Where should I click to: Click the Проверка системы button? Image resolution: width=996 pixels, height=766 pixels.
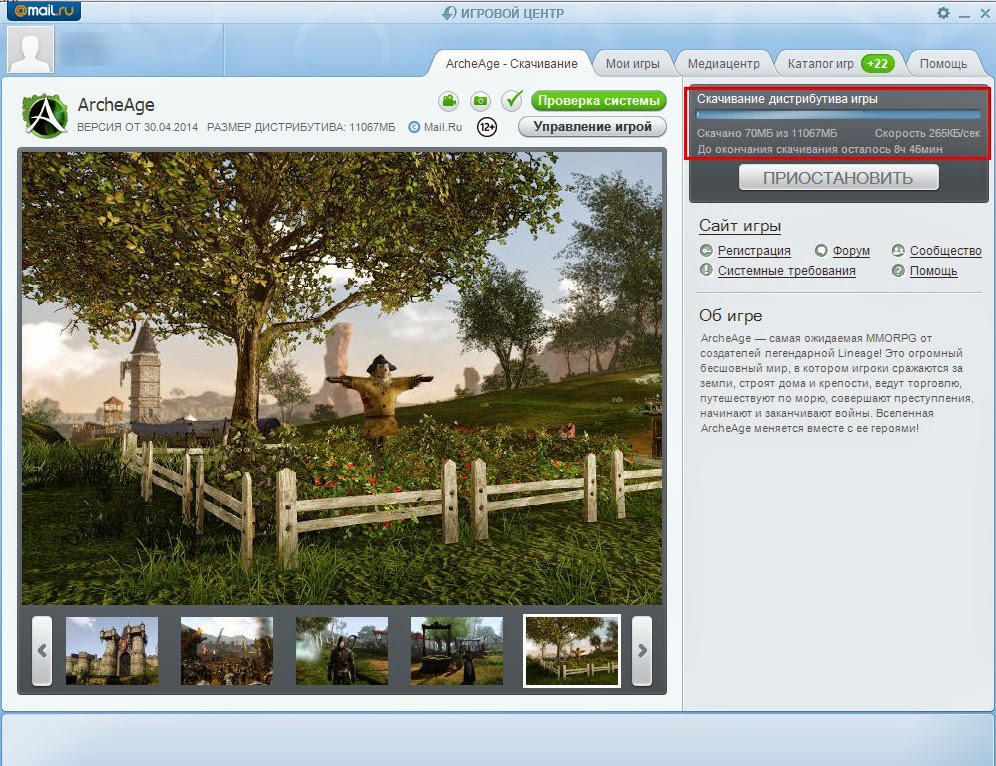point(598,100)
